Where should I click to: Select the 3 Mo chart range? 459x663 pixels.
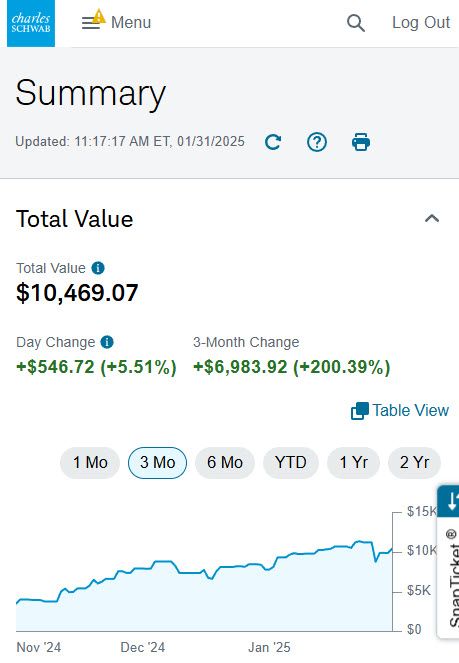tap(157, 463)
